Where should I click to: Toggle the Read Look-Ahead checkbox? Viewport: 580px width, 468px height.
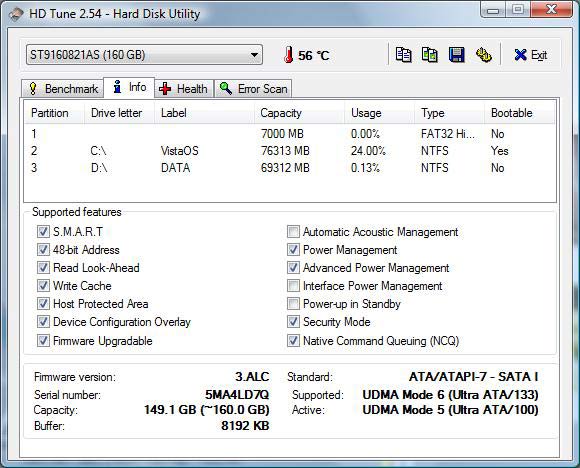[x=43, y=267]
